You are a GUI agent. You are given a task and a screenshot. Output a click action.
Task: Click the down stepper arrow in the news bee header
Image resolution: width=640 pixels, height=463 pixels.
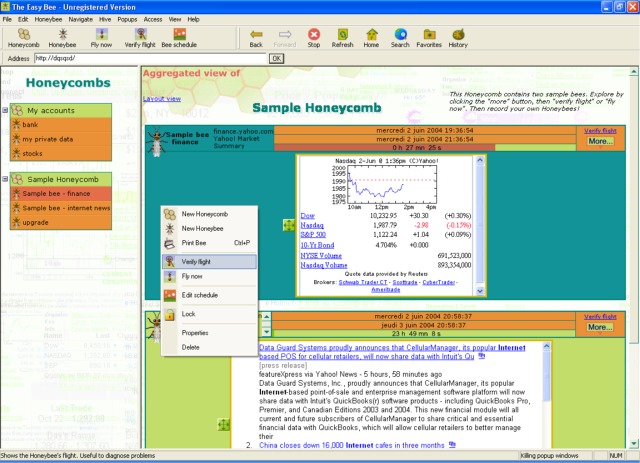266,332
